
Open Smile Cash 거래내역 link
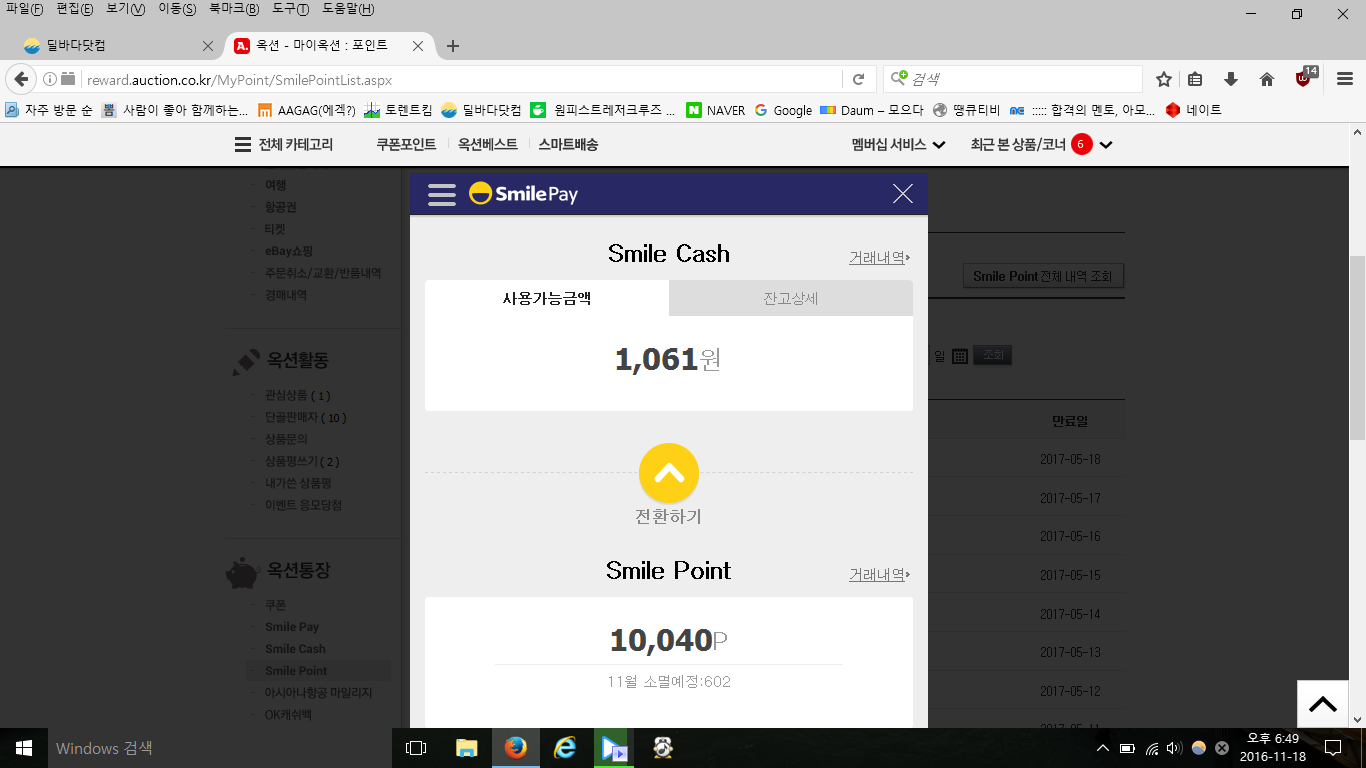coord(879,258)
